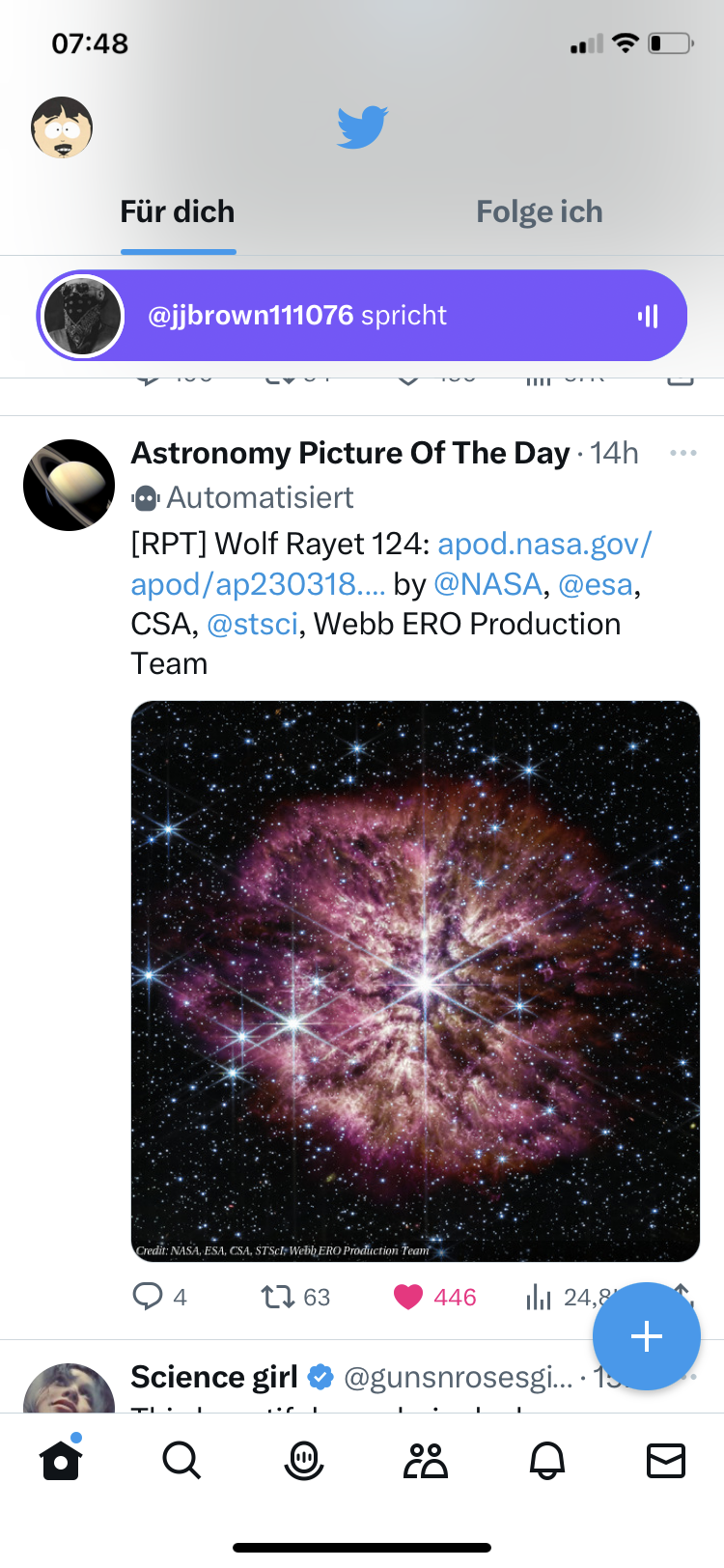This screenshot has width=724, height=1568.
Task: Open the apod.nasa.gov link
Action: pyautogui.click(x=544, y=545)
